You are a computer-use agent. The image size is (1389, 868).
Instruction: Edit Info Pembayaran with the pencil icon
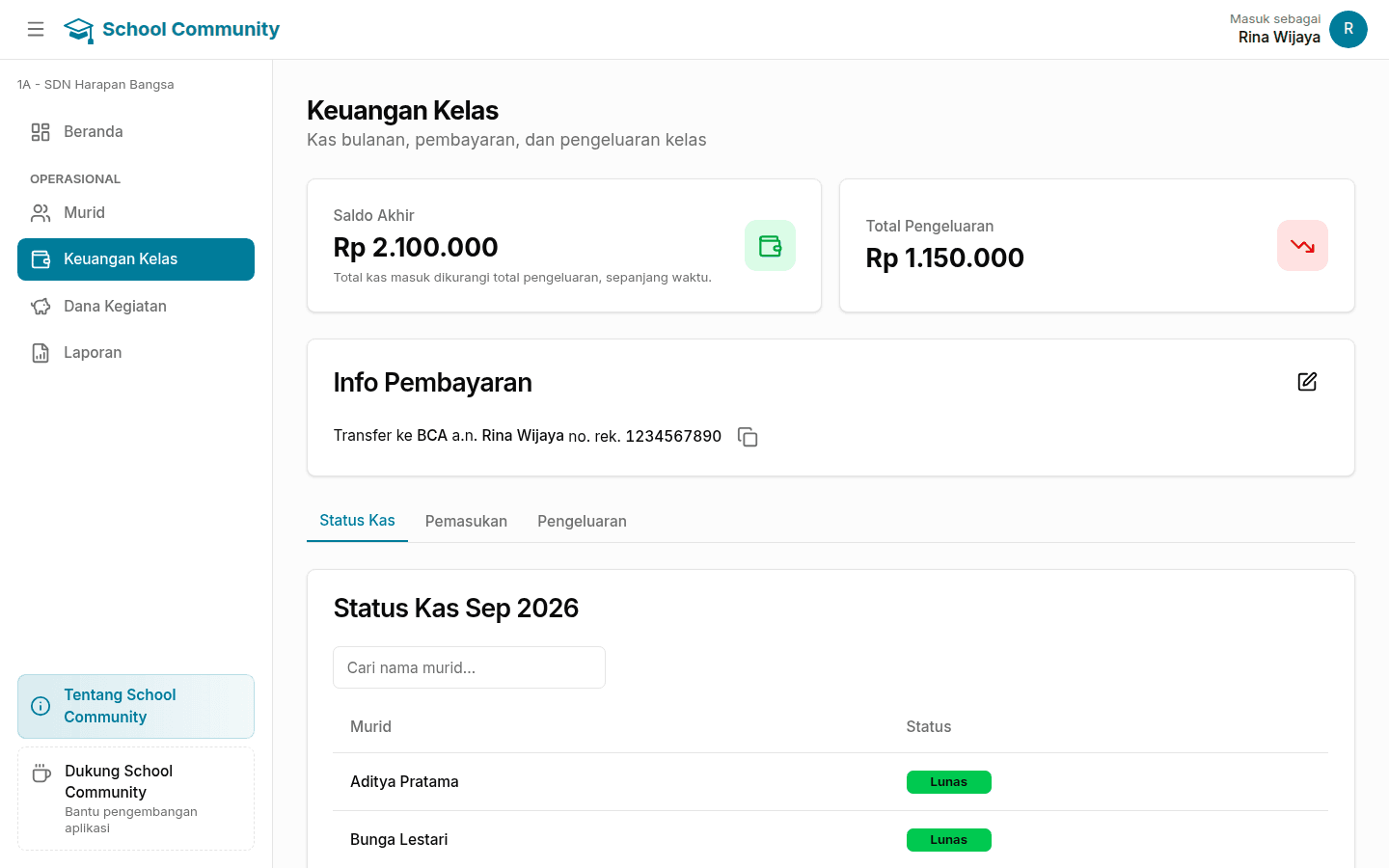tap(1307, 382)
